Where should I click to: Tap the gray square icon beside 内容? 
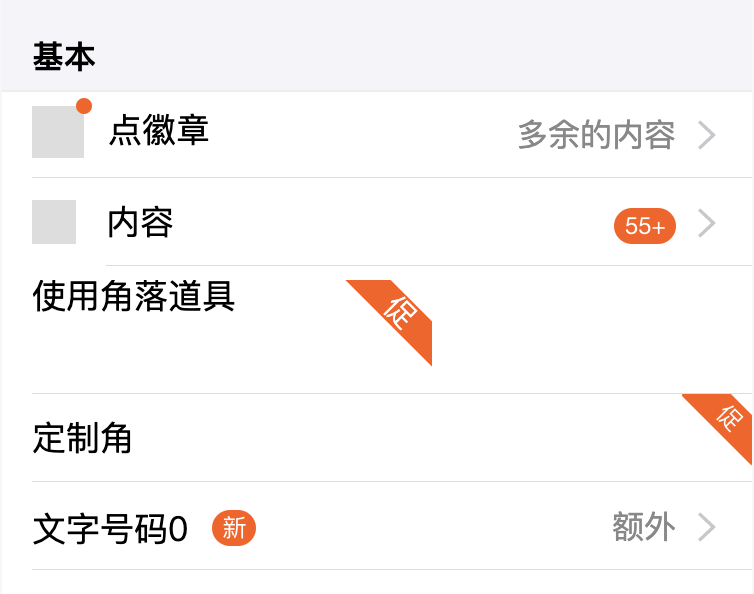pos(54,222)
